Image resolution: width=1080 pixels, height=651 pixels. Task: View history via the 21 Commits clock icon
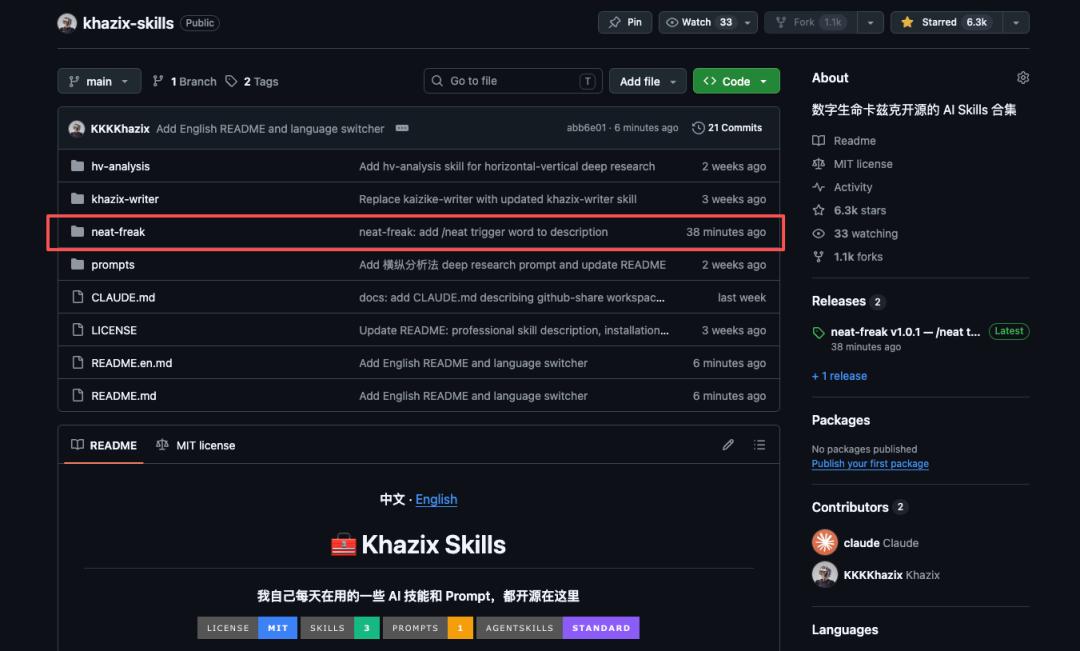click(697, 127)
